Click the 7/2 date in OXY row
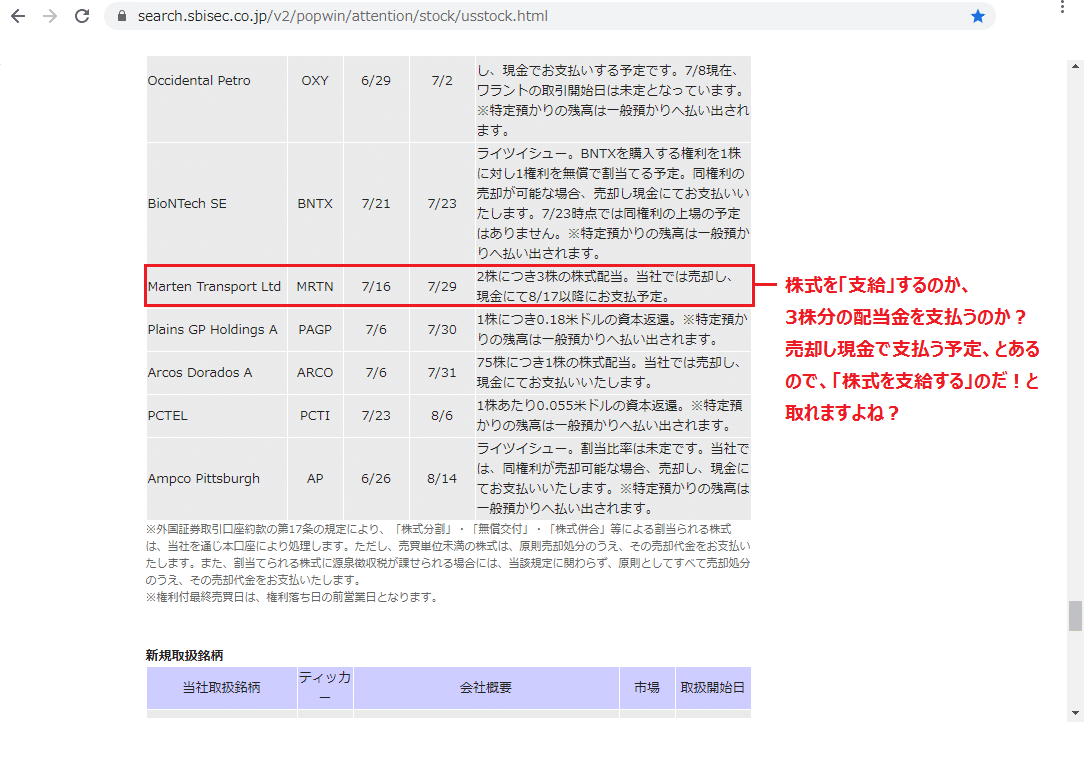Viewport: 1088px width, 772px height. tap(442, 80)
